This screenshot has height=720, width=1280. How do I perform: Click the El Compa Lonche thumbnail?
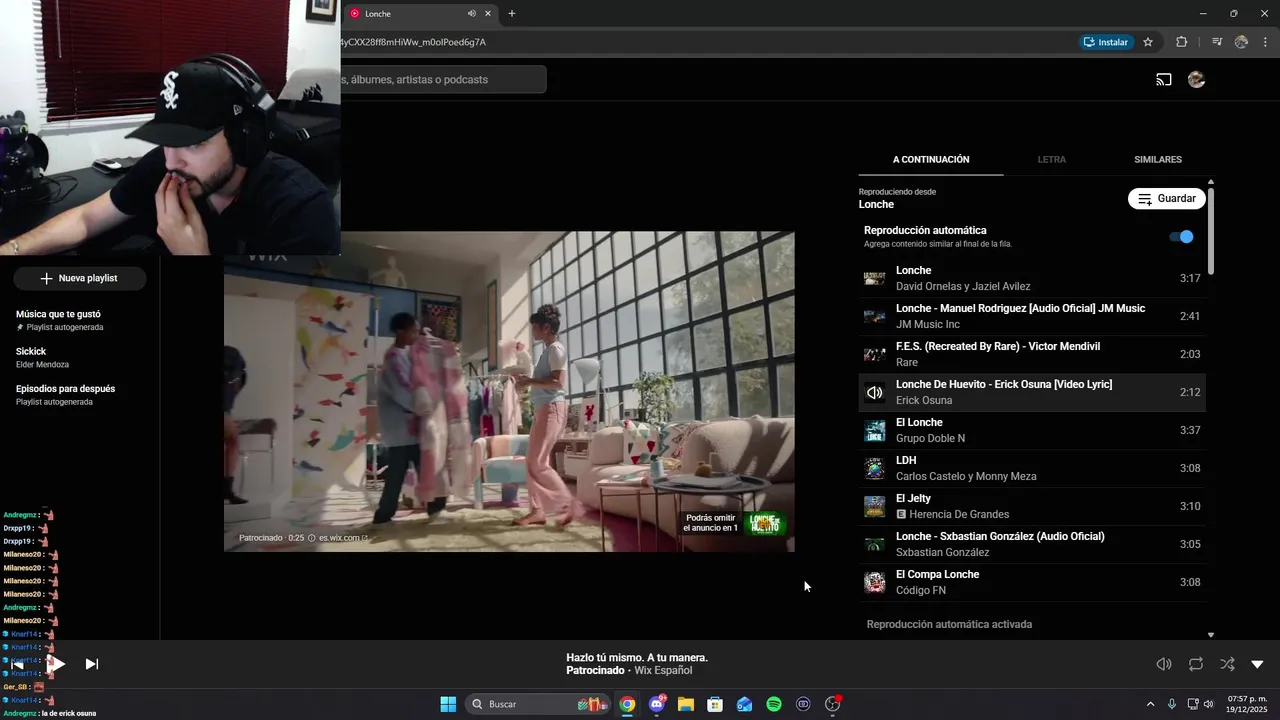(x=874, y=583)
